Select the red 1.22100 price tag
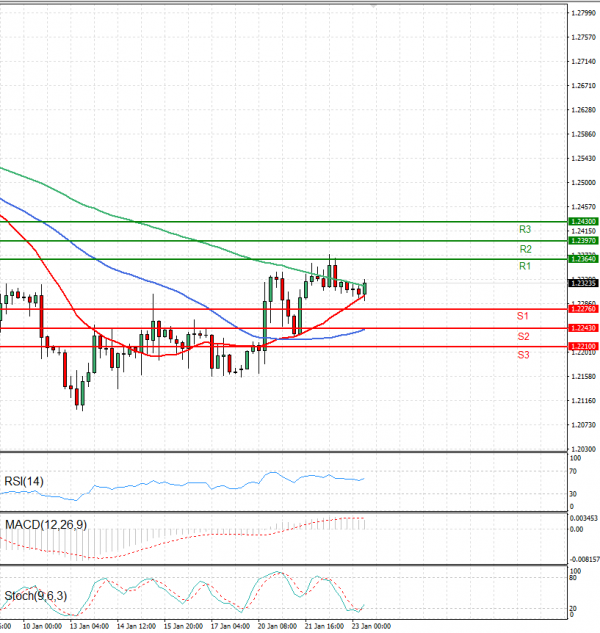The width and height of the screenshot is (600, 633). (x=583, y=346)
